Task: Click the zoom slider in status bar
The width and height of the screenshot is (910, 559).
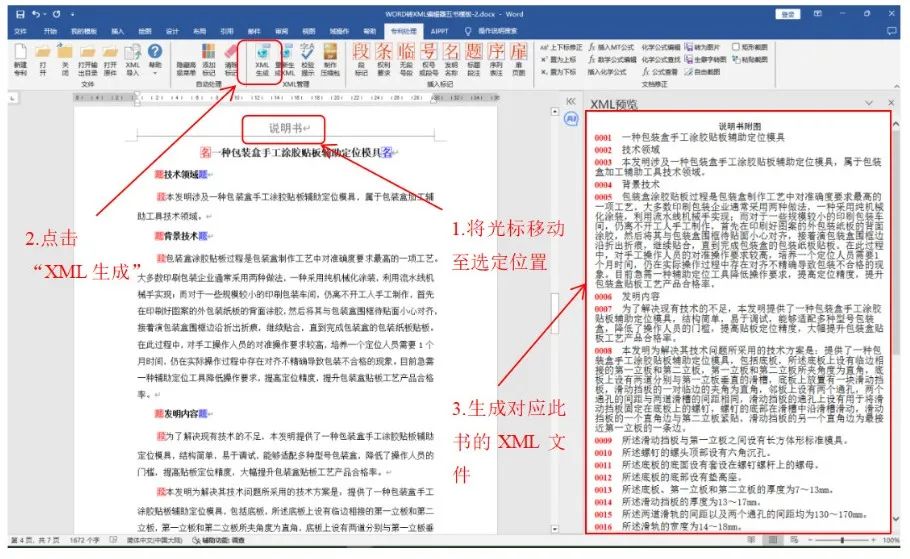Action: click(842, 540)
